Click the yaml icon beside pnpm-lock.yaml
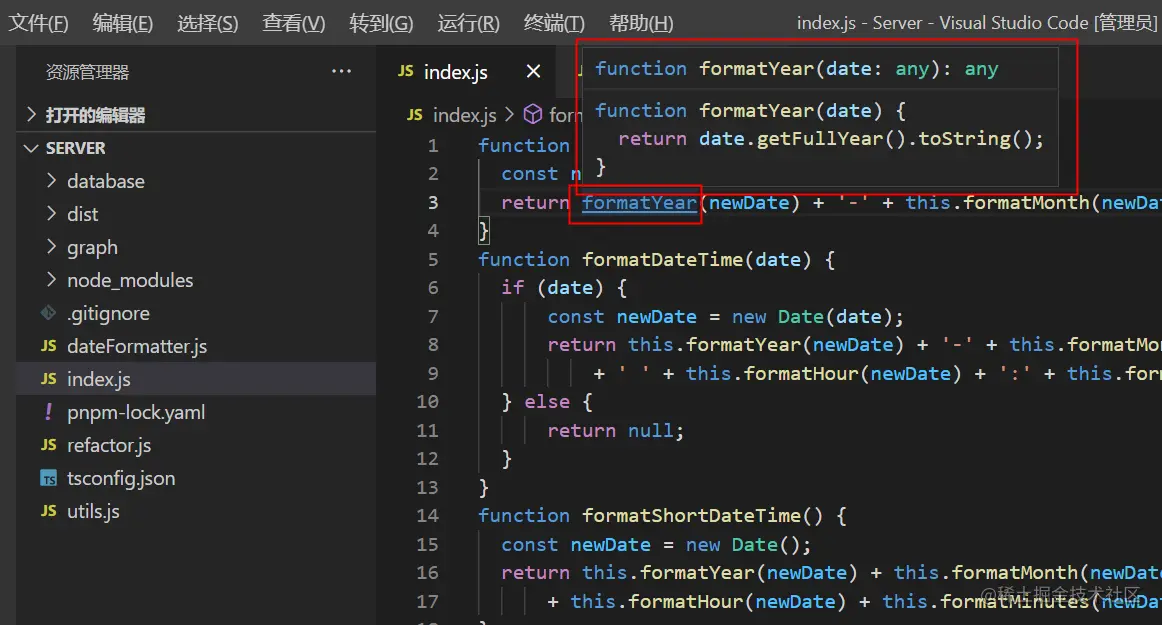Image resolution: width=1162 pixels, height=625 pixels. point(48,413)
